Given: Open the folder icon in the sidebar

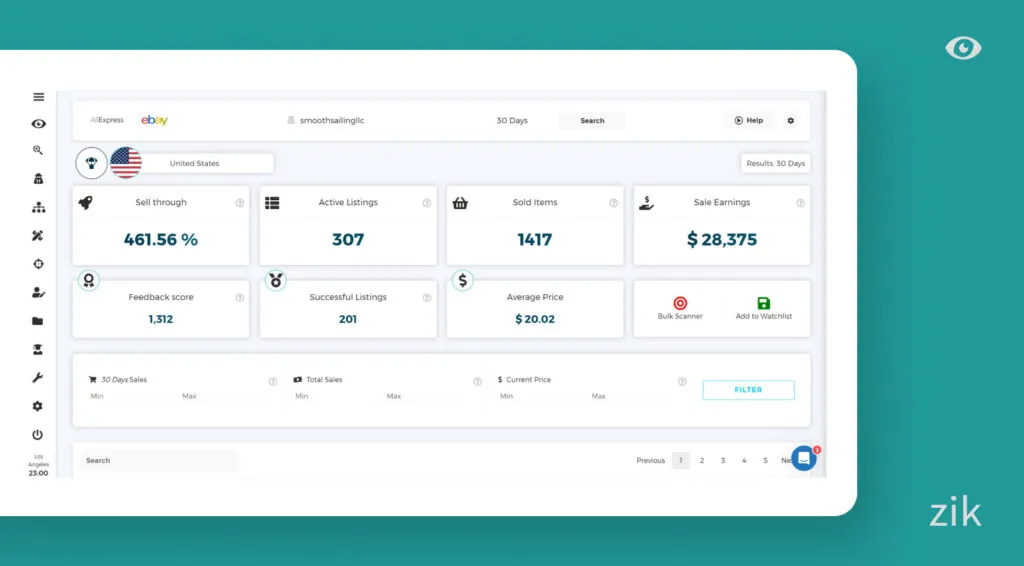Looking at the screenshot, I should click(38, 321).
